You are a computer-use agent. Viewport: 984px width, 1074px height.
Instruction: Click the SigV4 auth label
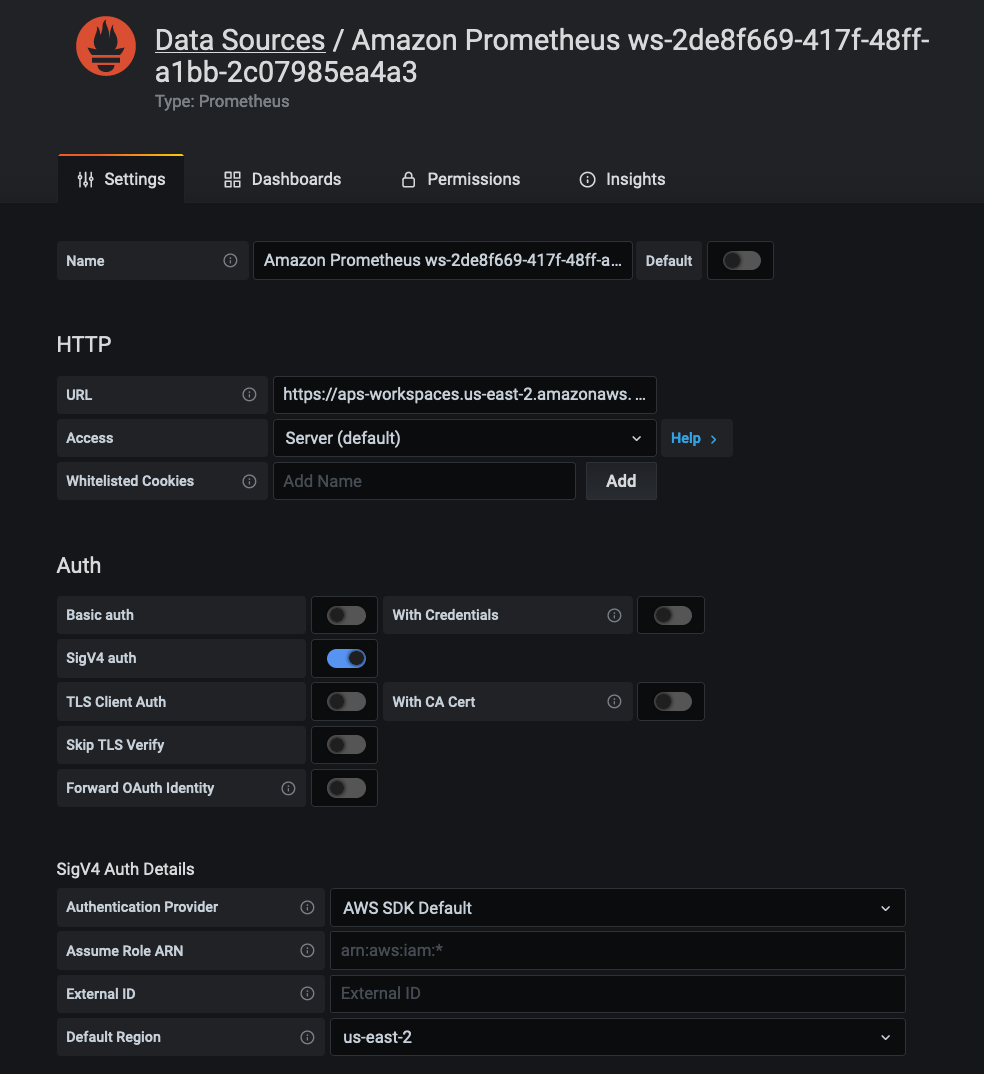[x=101, y=658]
